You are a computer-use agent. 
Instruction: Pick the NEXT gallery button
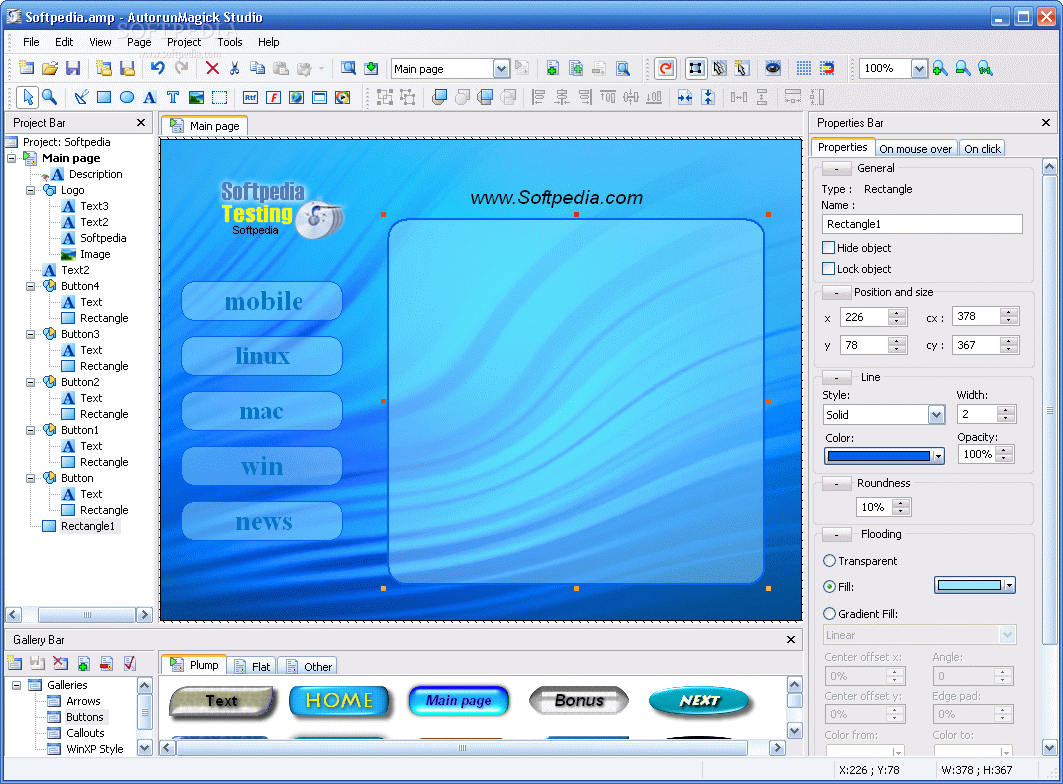(700, 701)
